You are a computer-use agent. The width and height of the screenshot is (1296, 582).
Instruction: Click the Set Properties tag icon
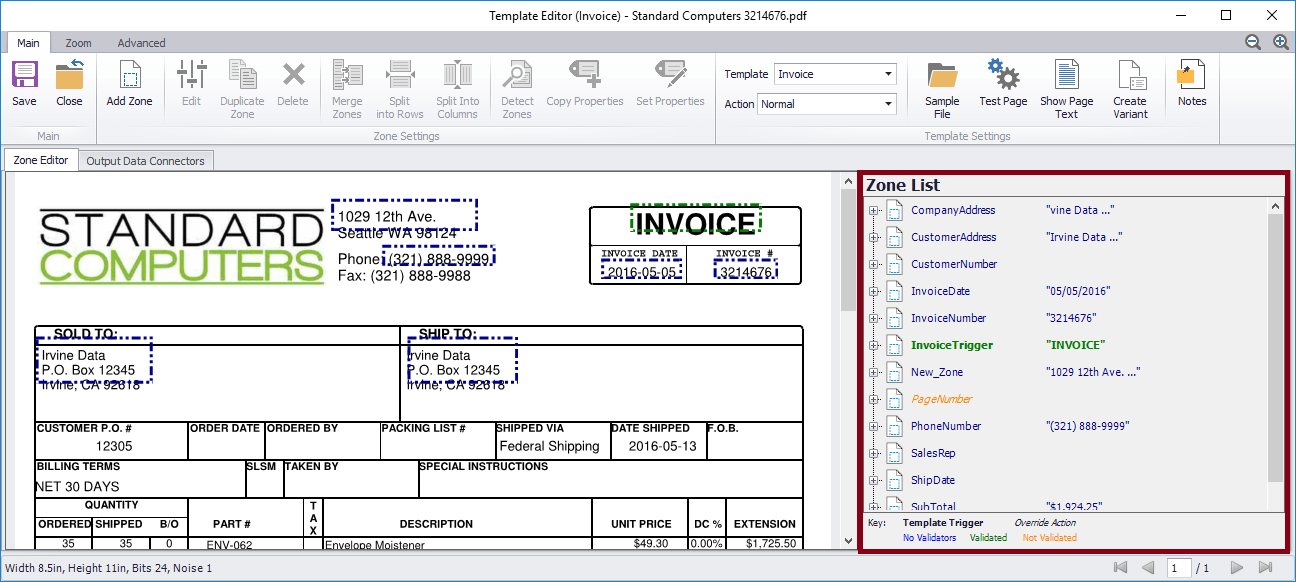click(670, 76)
